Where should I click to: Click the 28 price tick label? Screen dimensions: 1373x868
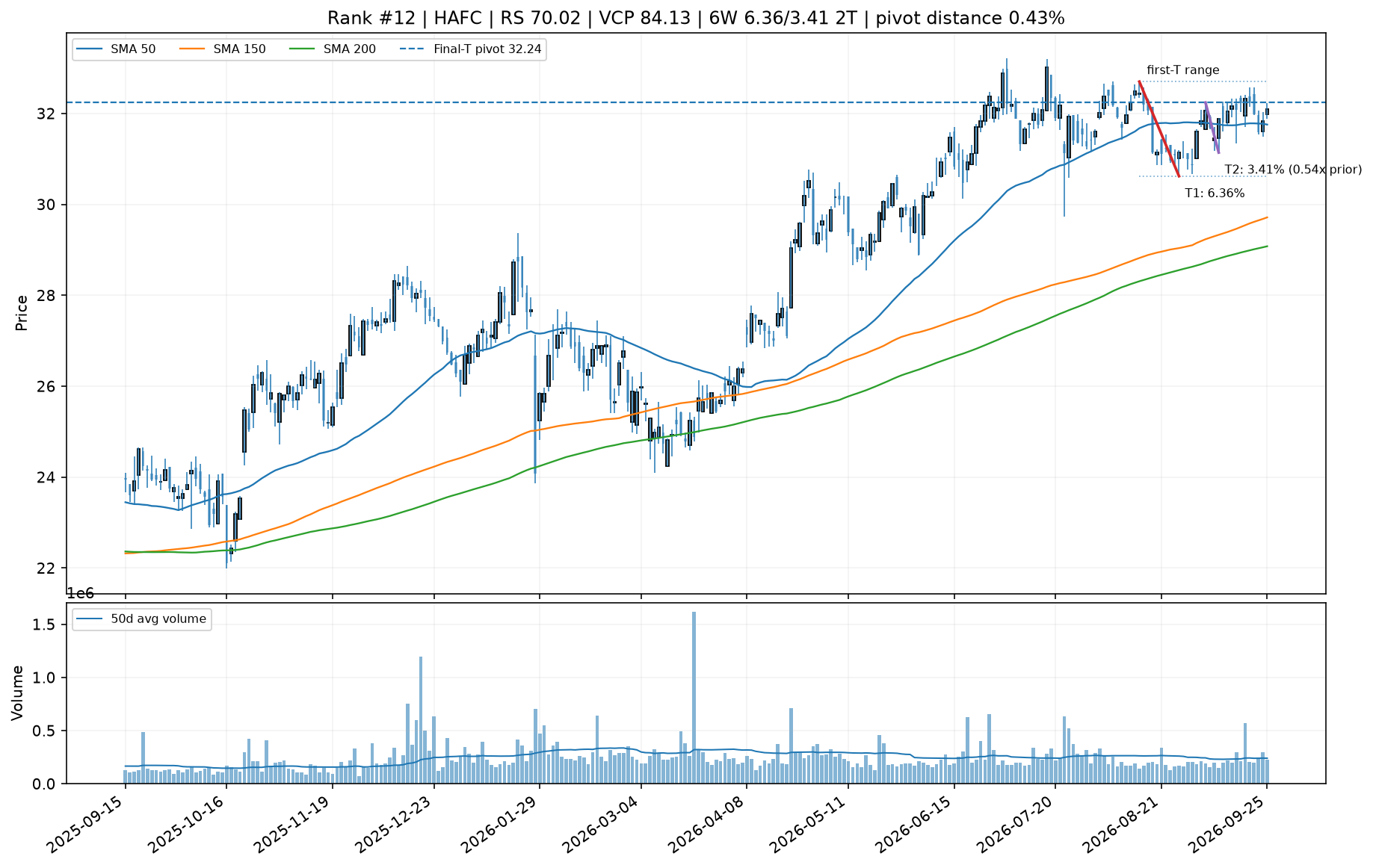47,296
